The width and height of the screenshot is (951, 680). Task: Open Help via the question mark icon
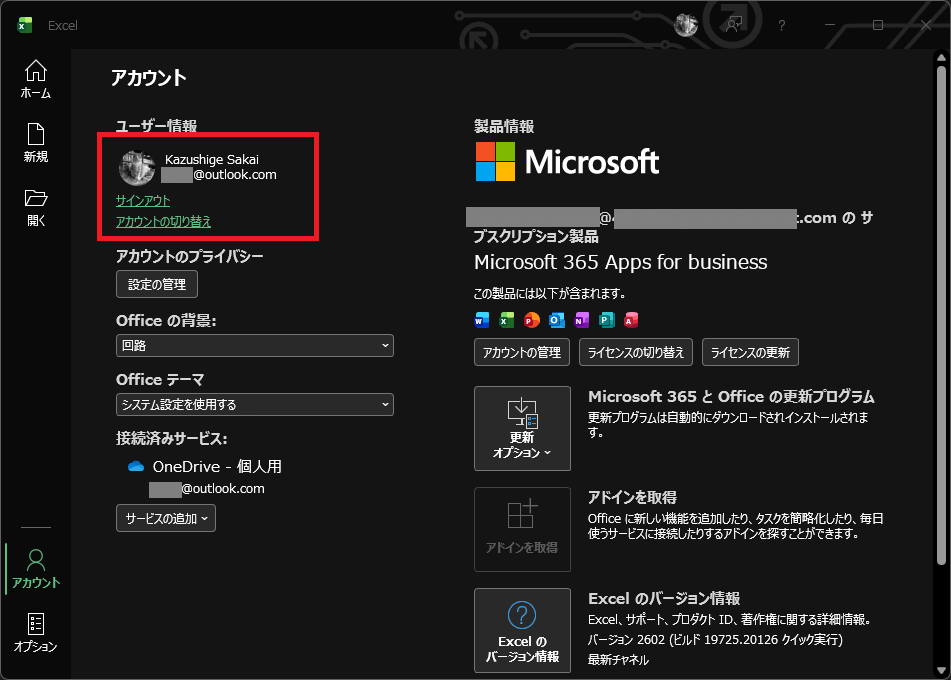point(781,25)
